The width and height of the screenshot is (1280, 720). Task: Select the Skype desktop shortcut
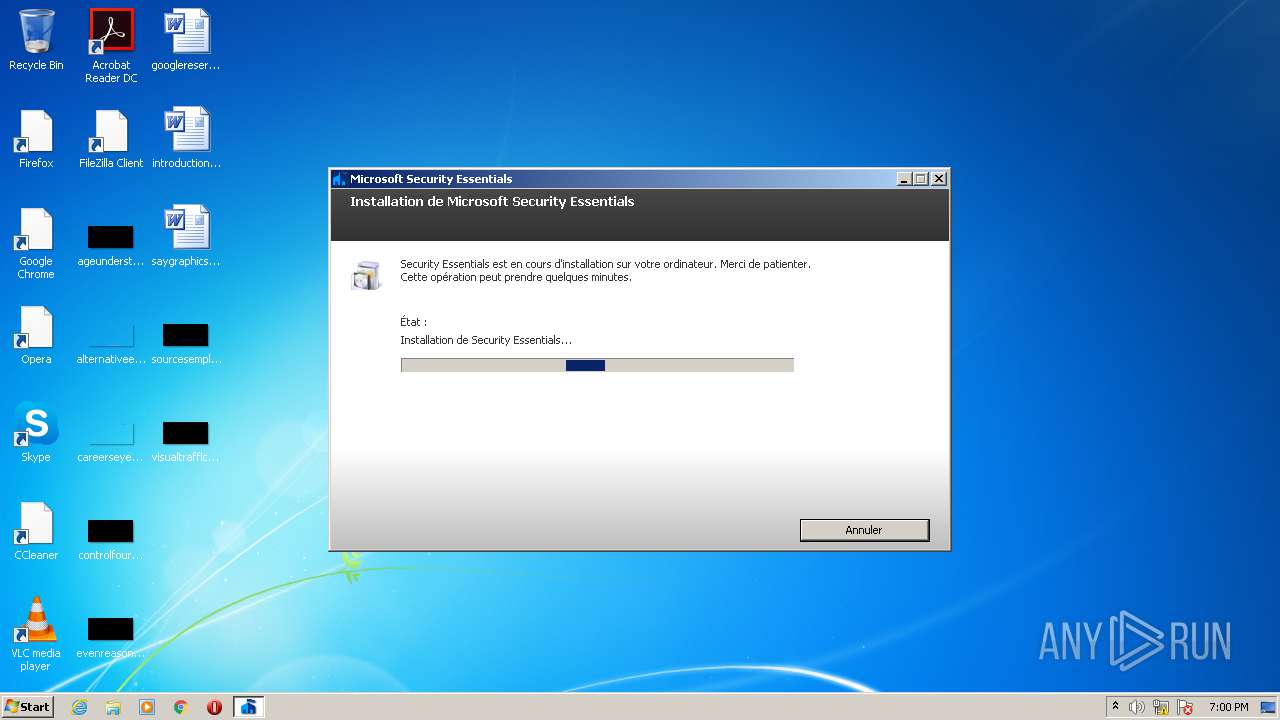(x=36, y=433)
